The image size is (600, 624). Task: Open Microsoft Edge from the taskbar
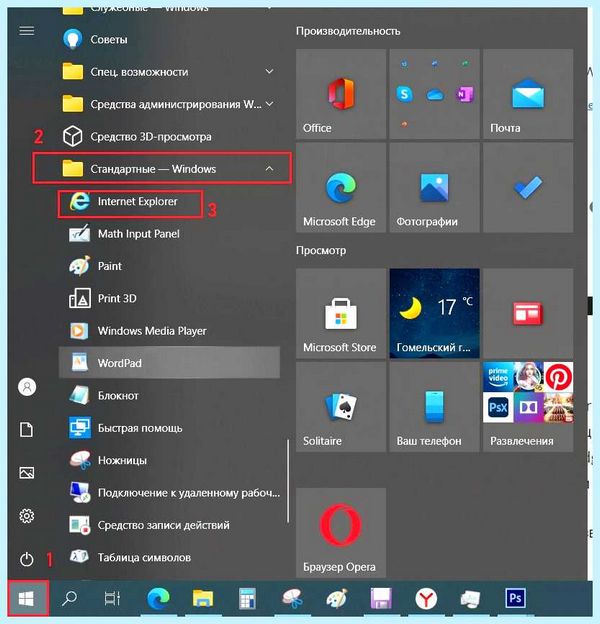pos(158,598)
